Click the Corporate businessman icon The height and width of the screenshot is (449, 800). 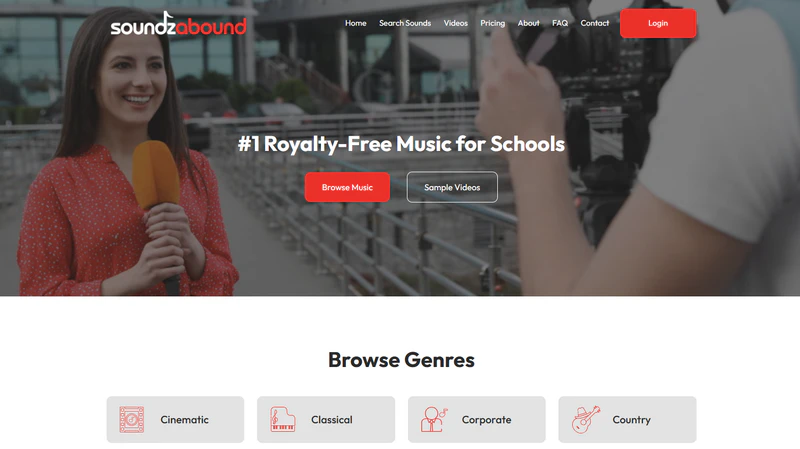click(434, 419)
